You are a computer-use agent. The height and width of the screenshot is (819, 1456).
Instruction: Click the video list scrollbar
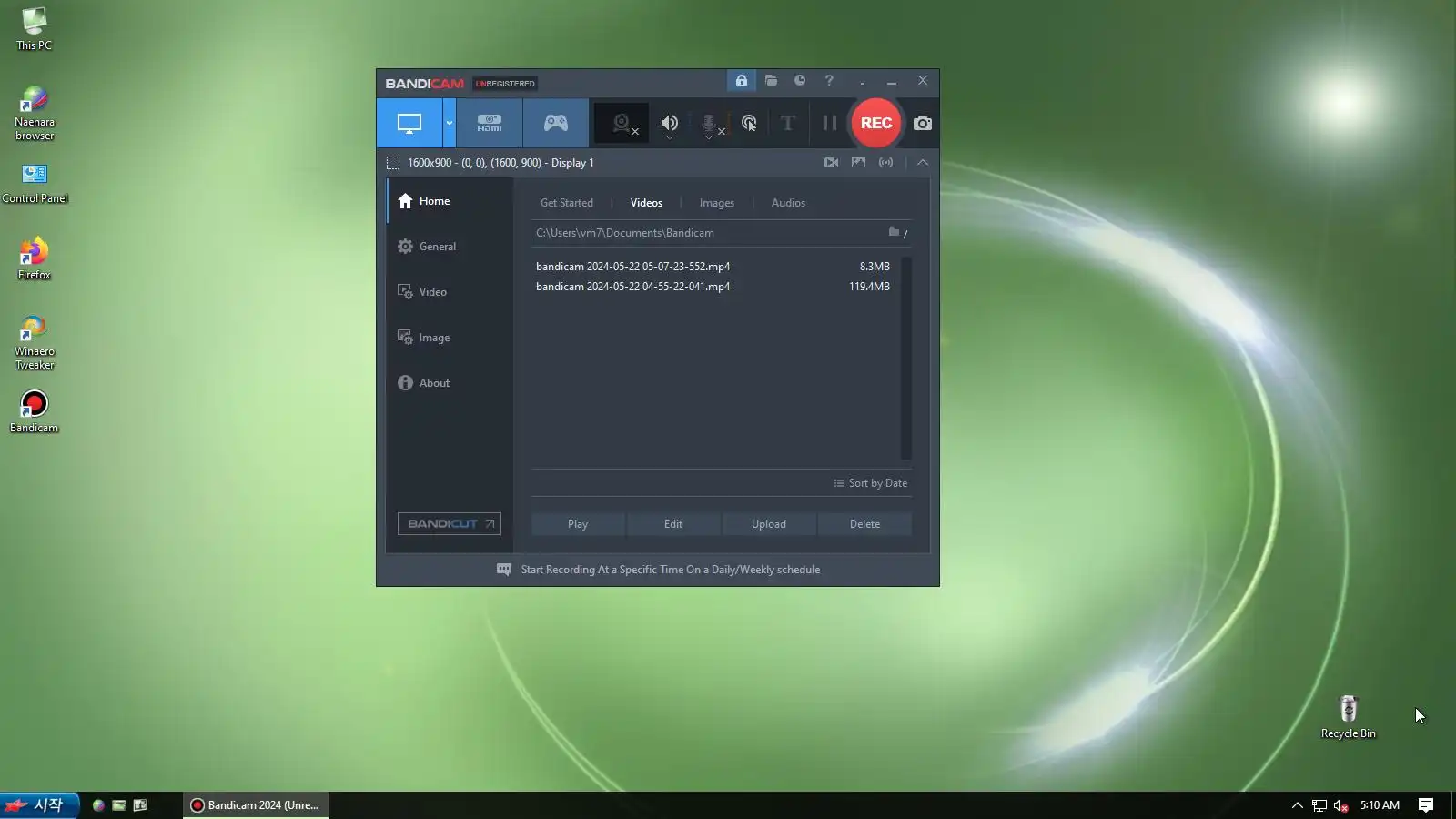tap(905, 359)
